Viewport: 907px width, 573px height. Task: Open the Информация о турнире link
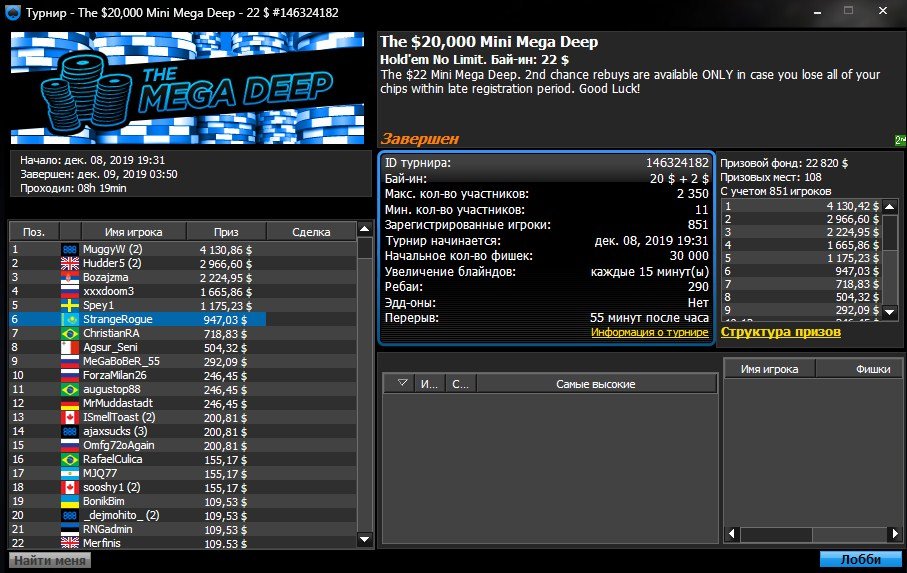click(649, 332)
